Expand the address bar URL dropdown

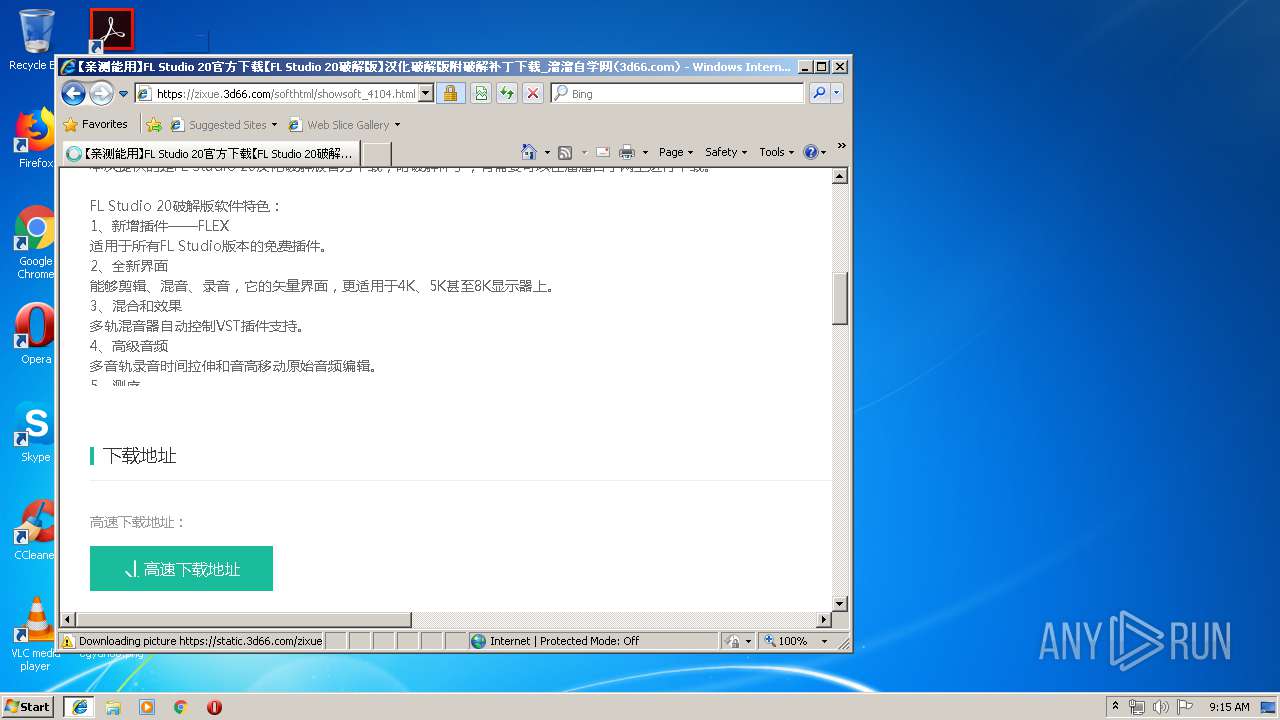tap(426, 94)
